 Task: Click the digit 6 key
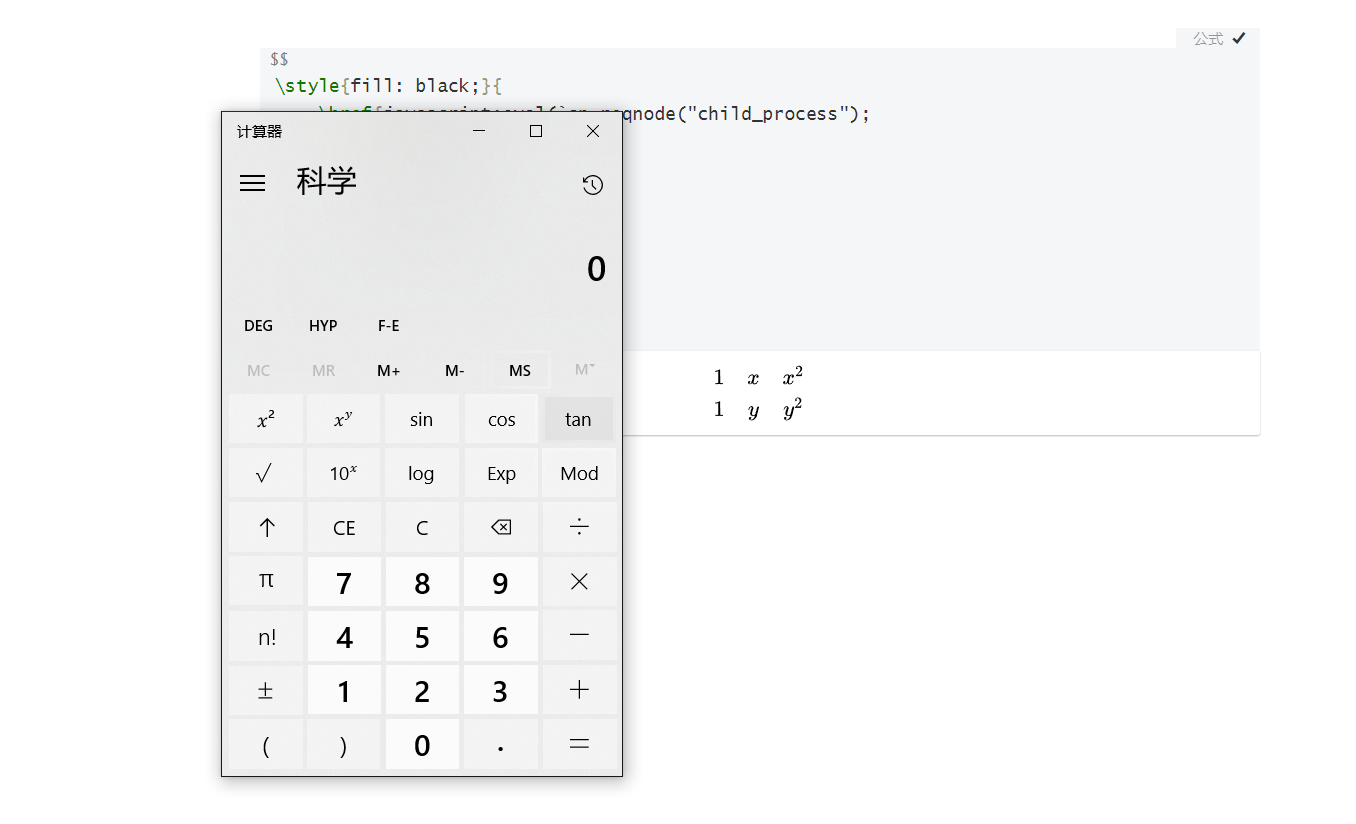501,636
